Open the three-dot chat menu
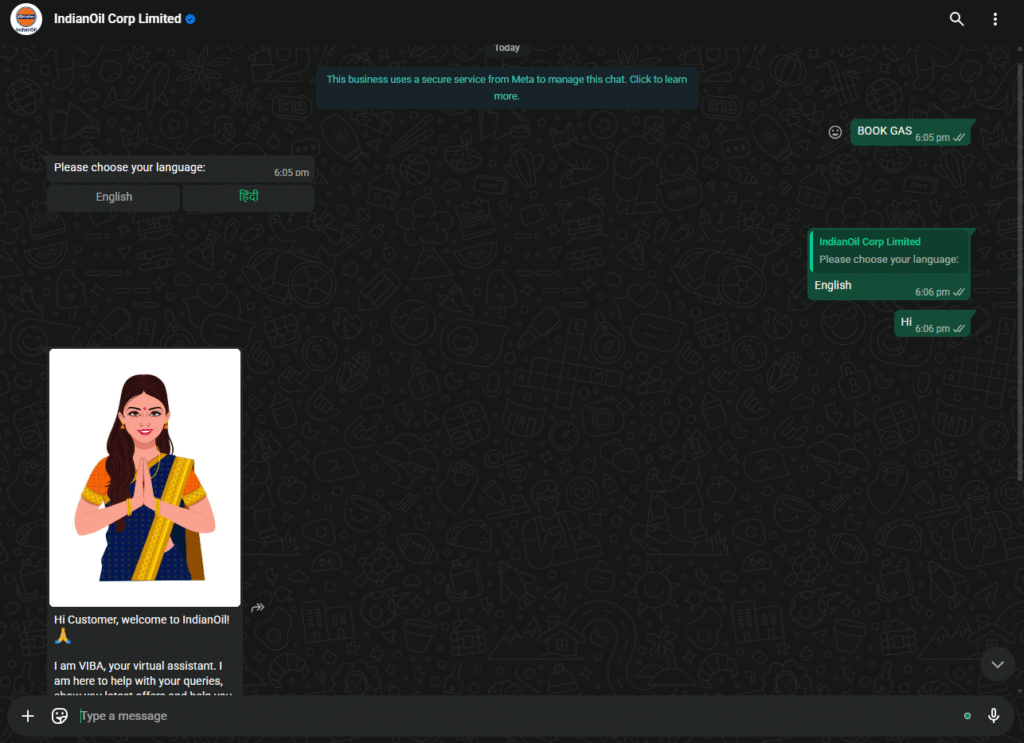The image size is (1024, 743). (x=995, y=19)
